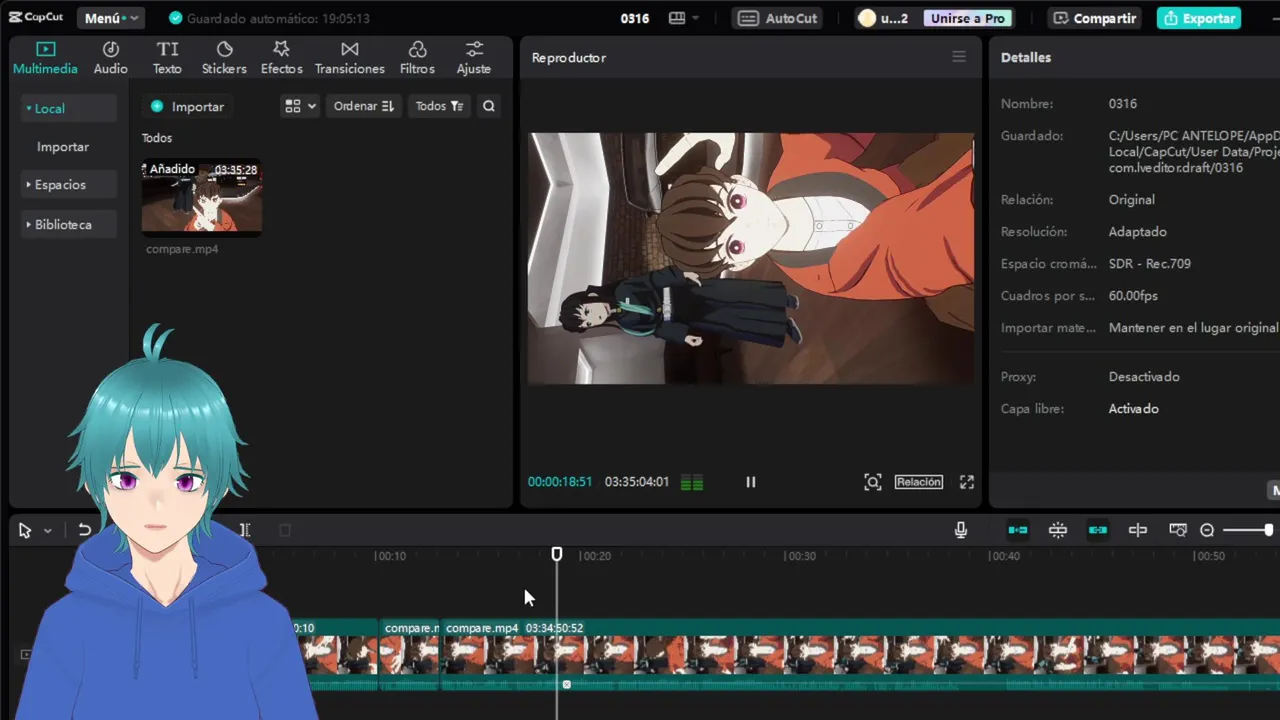Expand the Espacios section
The image size is (1280, 720).
[x=68, y=184]
